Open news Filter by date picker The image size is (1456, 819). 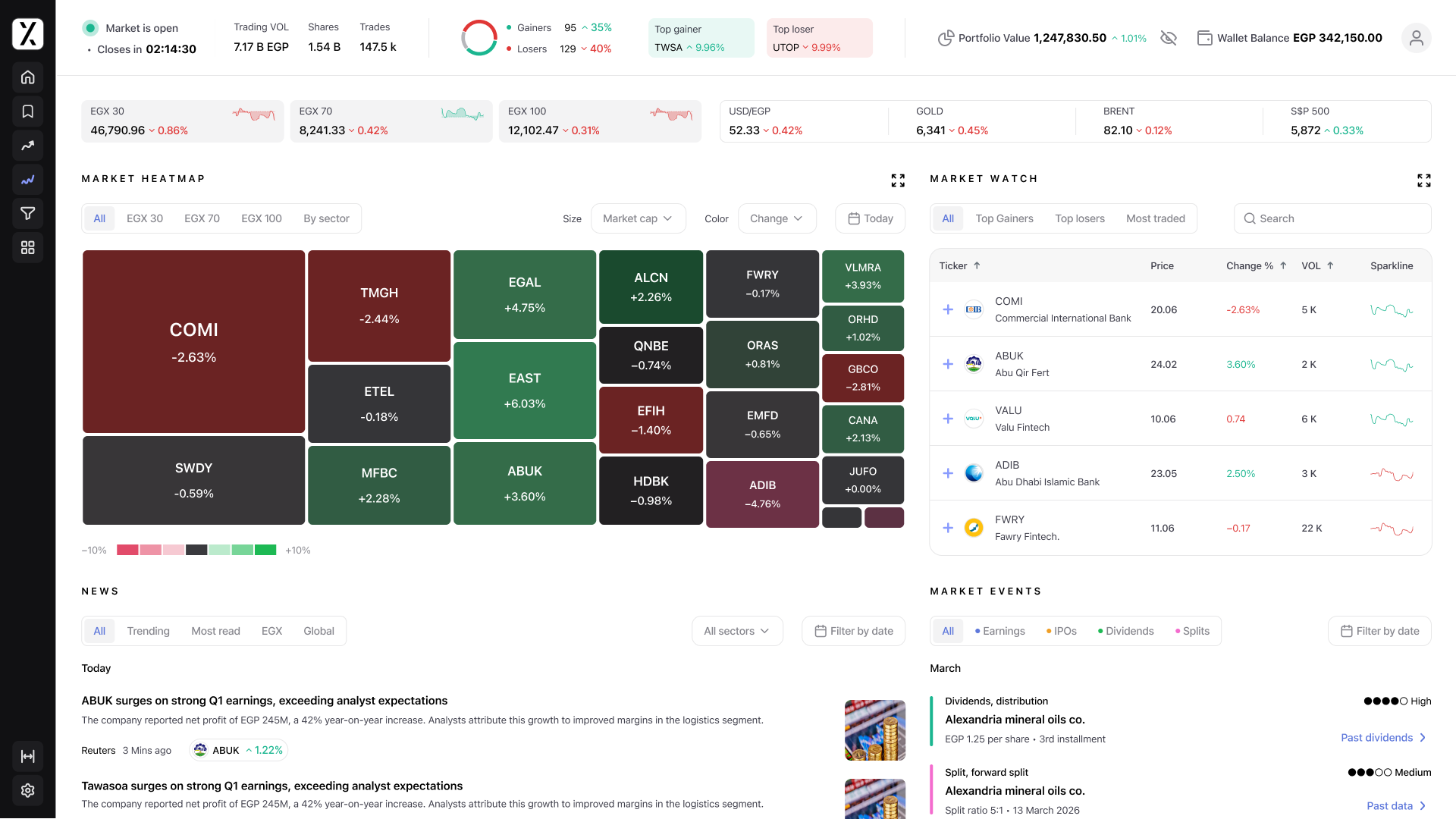[853, 631]
